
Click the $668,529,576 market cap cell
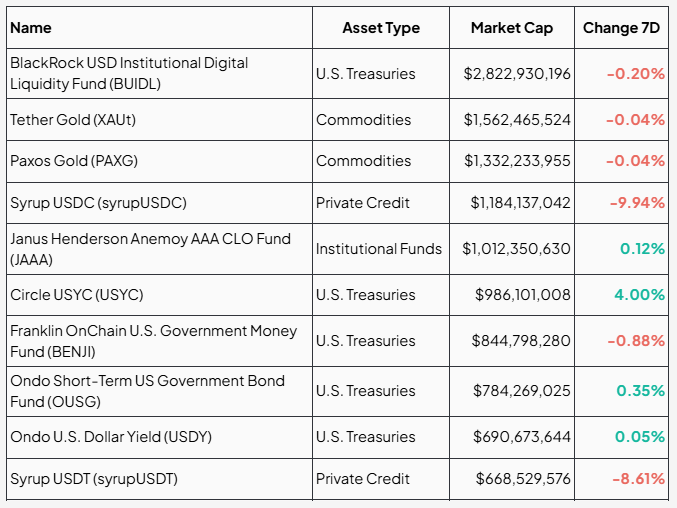523,479
